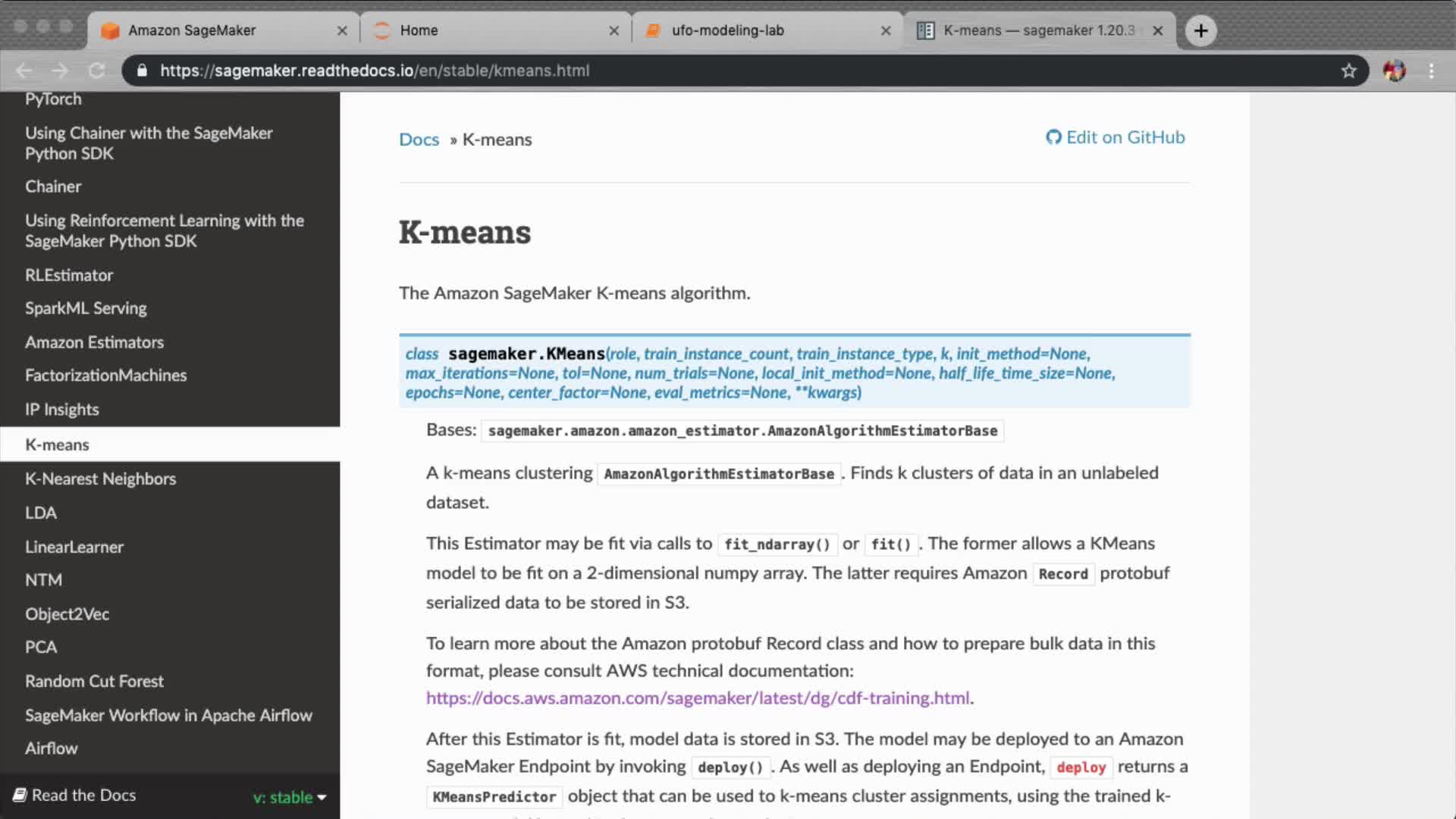Open the Read the Docs footer panel
The image size is (1456, 819).
(x=83, y=795)
